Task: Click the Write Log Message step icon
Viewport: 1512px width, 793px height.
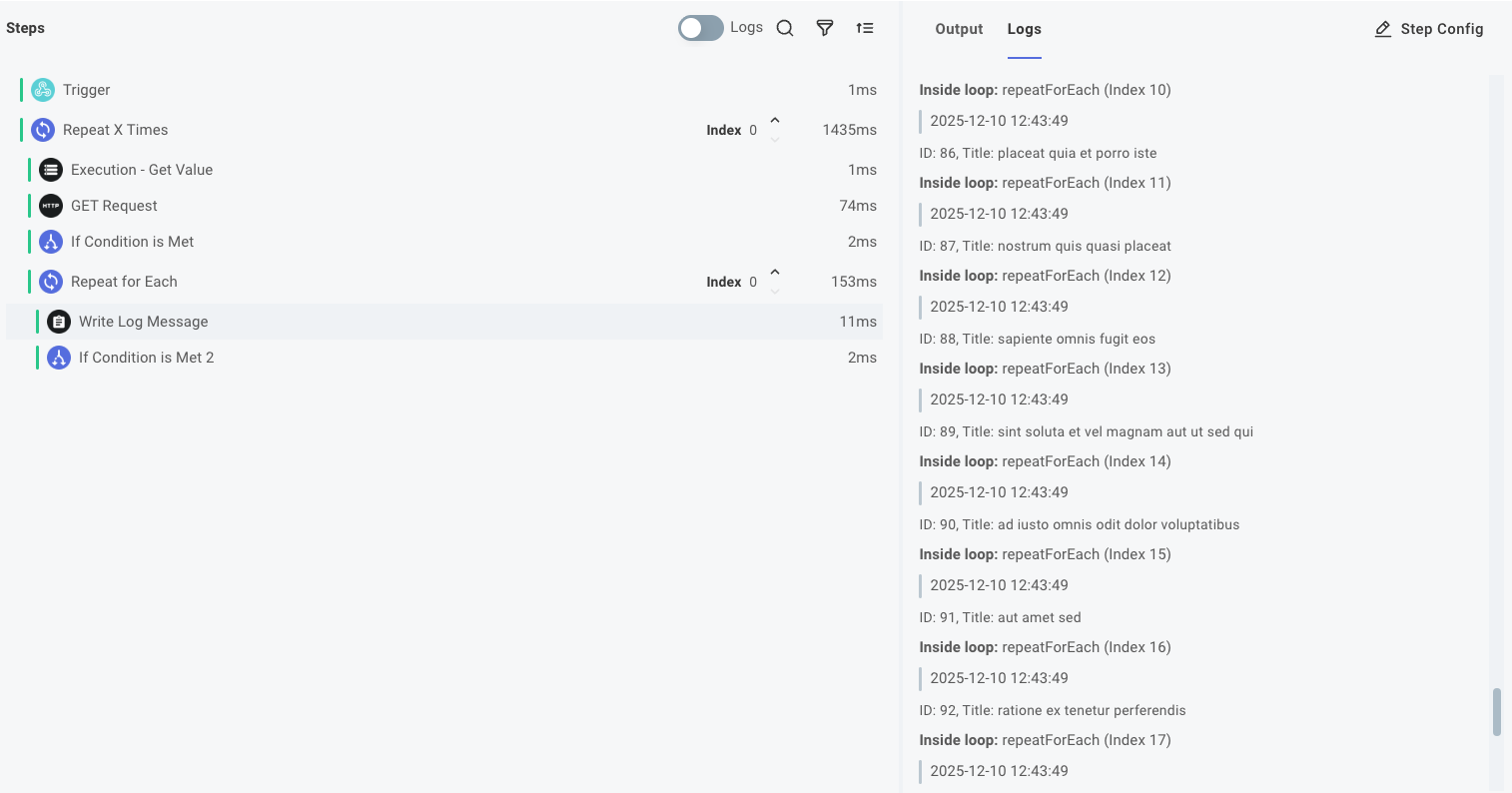Action: [x=59, y=321]
